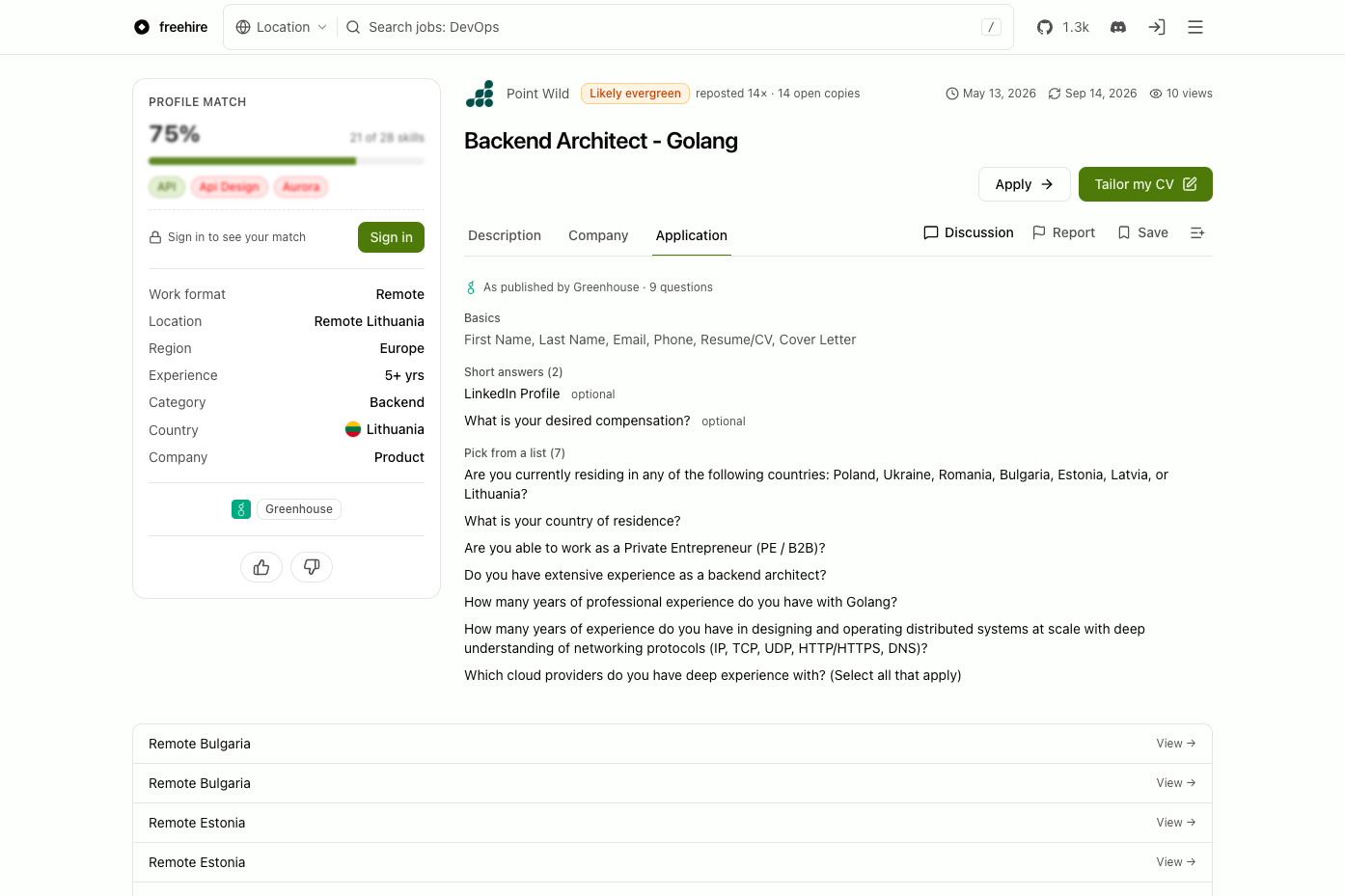The width and height of the screenshot is (1345, 896).
Task: View the first Remote Bulgaria listing
Action: 672,744
